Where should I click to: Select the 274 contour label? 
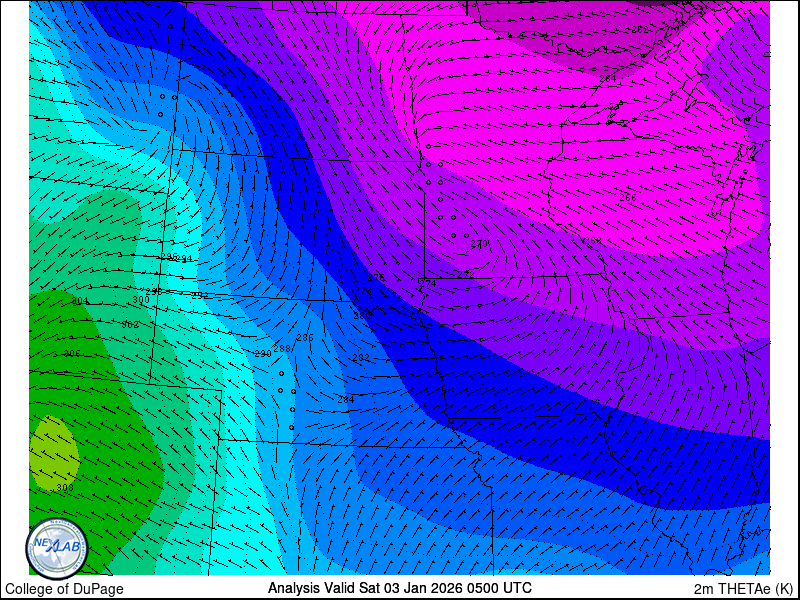(x=428, y=284)
